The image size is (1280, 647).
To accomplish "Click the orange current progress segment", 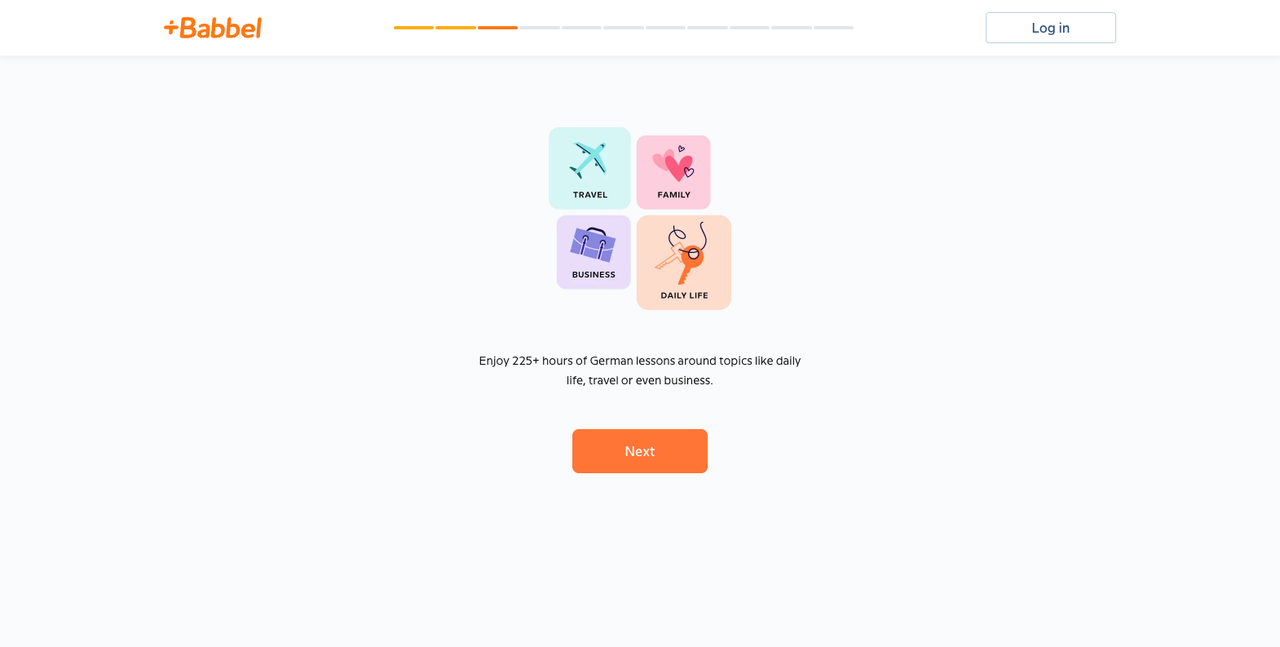I will [x=498, y=28].
